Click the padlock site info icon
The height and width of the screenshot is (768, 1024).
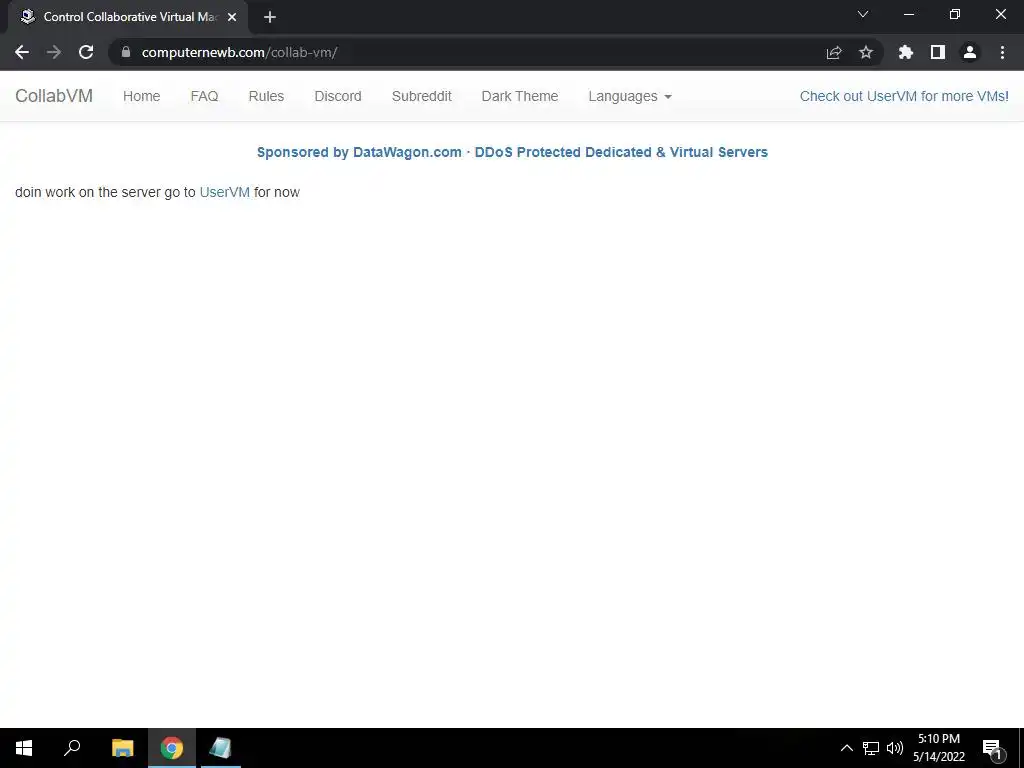[x=126, y=52]
